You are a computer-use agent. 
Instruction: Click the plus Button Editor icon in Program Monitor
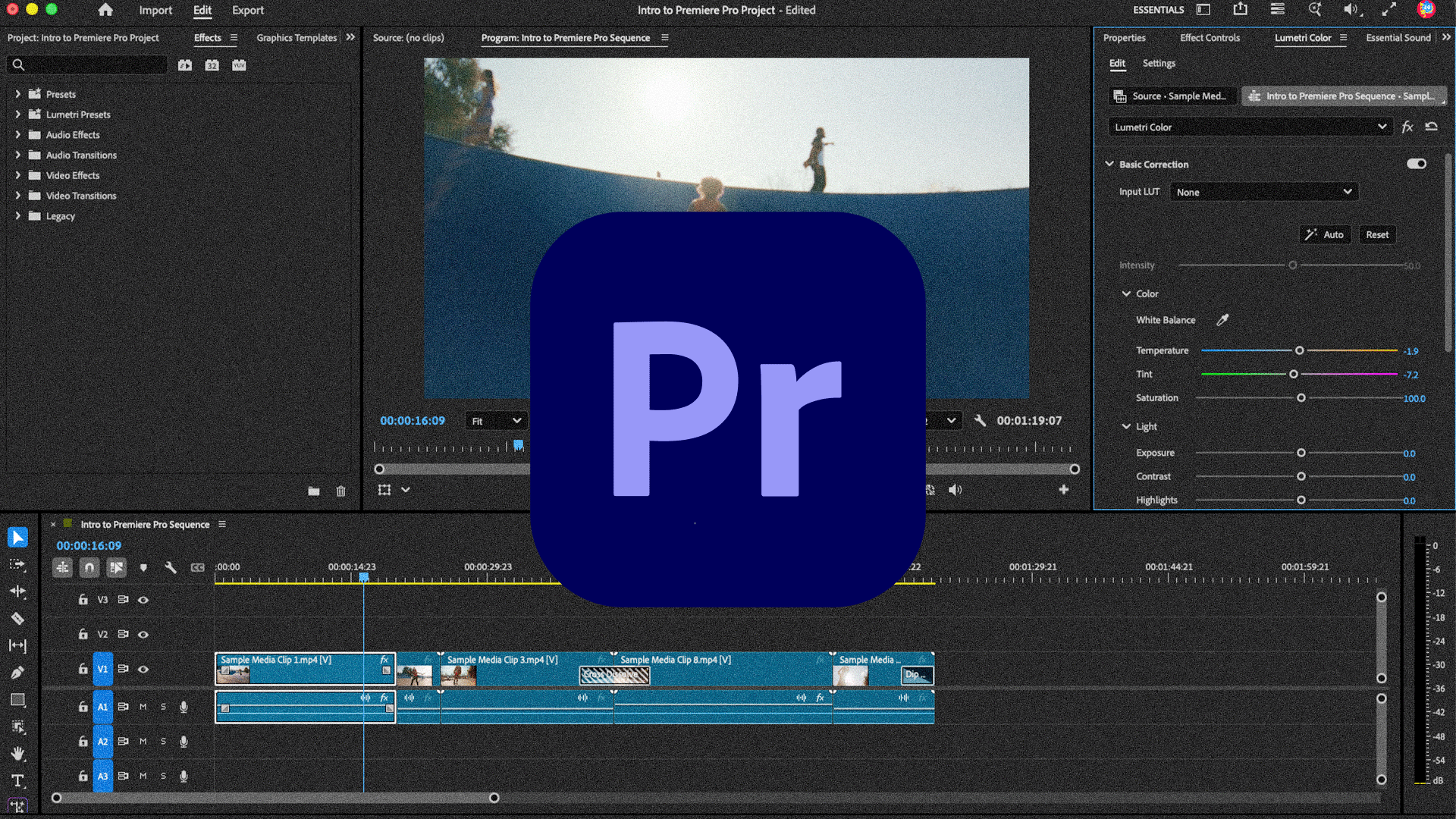pyautogui.click(x=1064, y=490)
